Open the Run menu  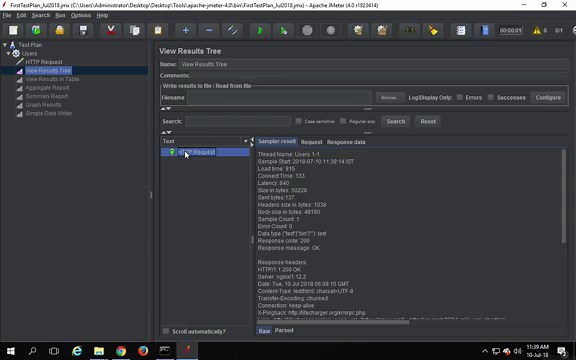coord(60,15)
